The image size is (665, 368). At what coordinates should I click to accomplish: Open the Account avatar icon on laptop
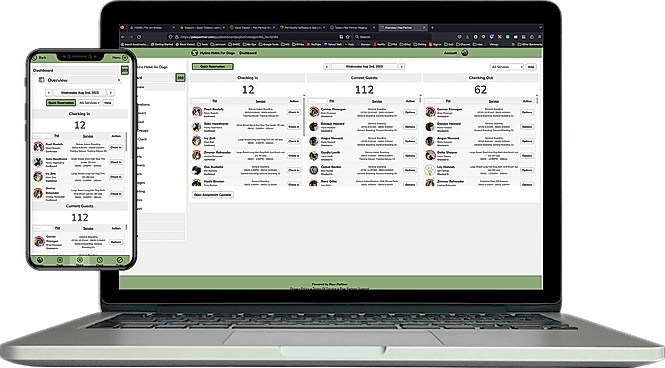465,53
